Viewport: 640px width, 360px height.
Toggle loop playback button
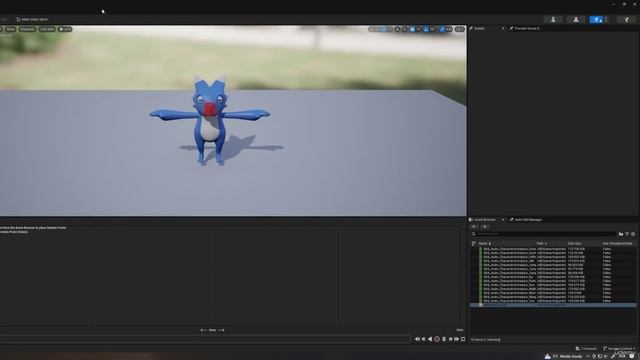tap(463, 339)
